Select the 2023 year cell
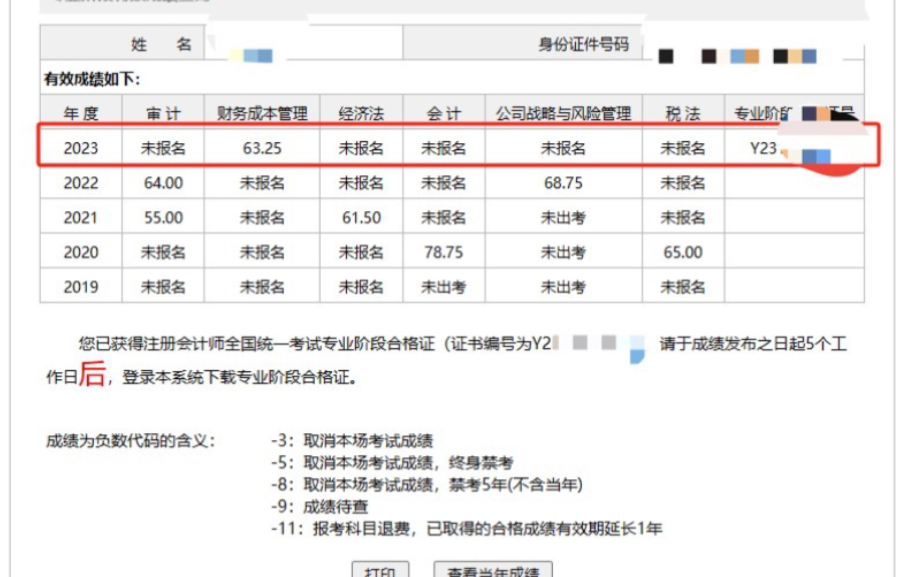 point(81,148)
